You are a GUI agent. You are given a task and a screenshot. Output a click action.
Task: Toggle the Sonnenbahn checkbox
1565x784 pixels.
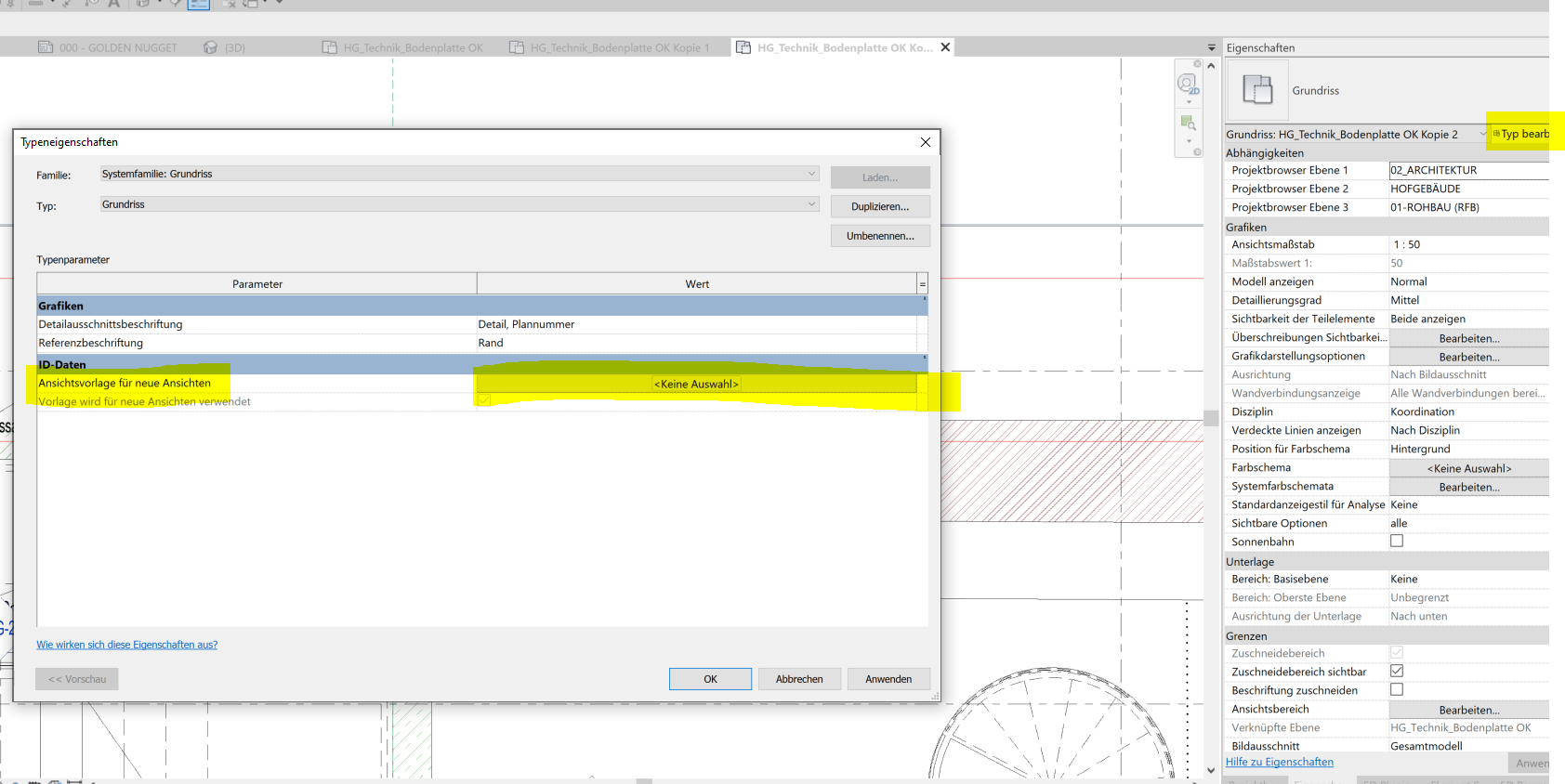coord(1397,541)
